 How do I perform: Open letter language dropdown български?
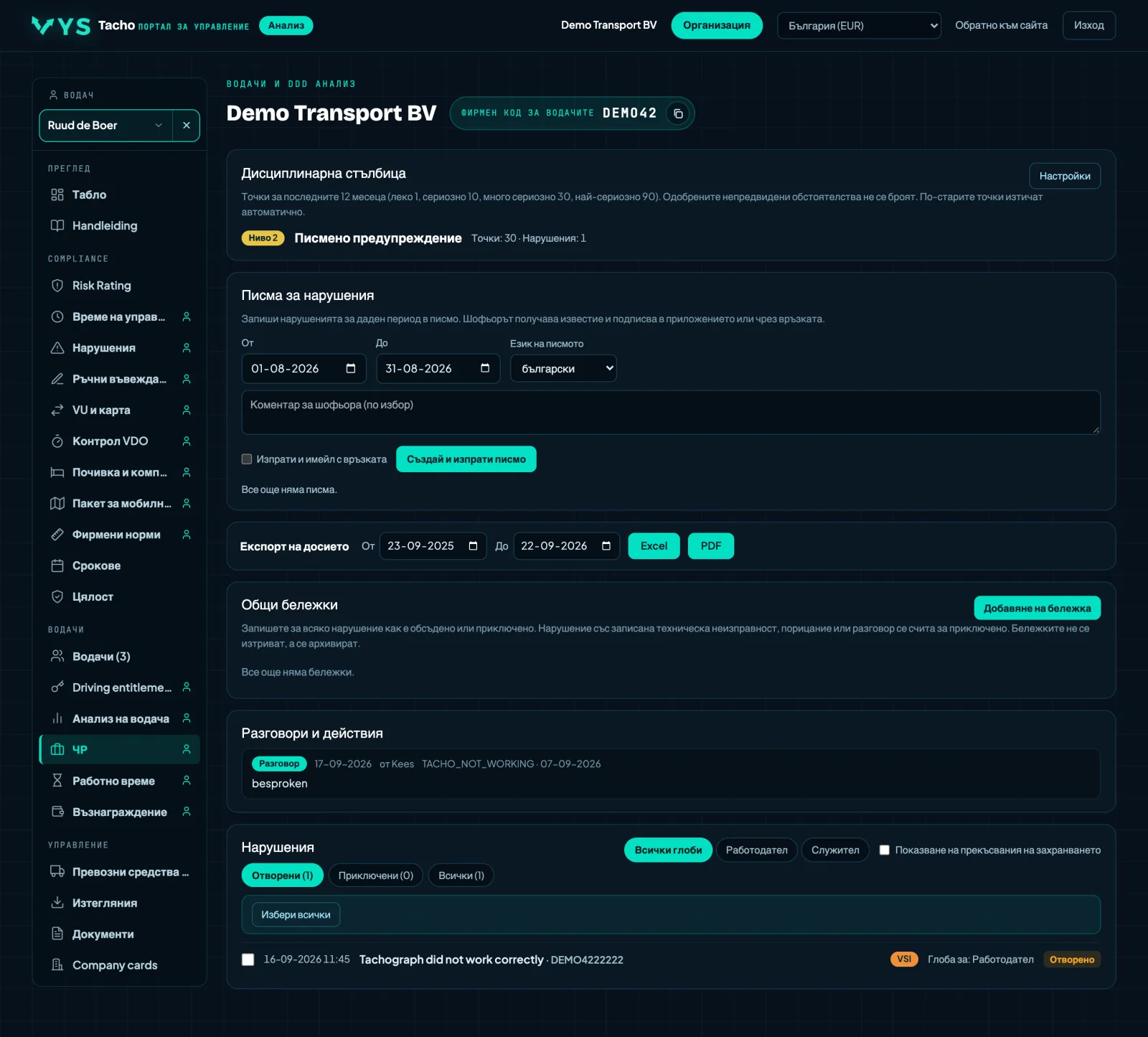pos(563,368)
